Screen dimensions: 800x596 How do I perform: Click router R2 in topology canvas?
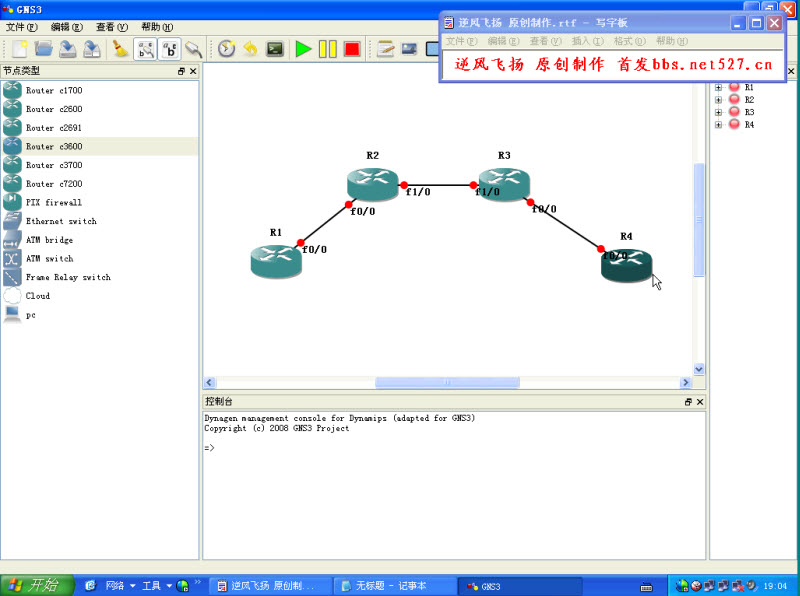(372, 184)
